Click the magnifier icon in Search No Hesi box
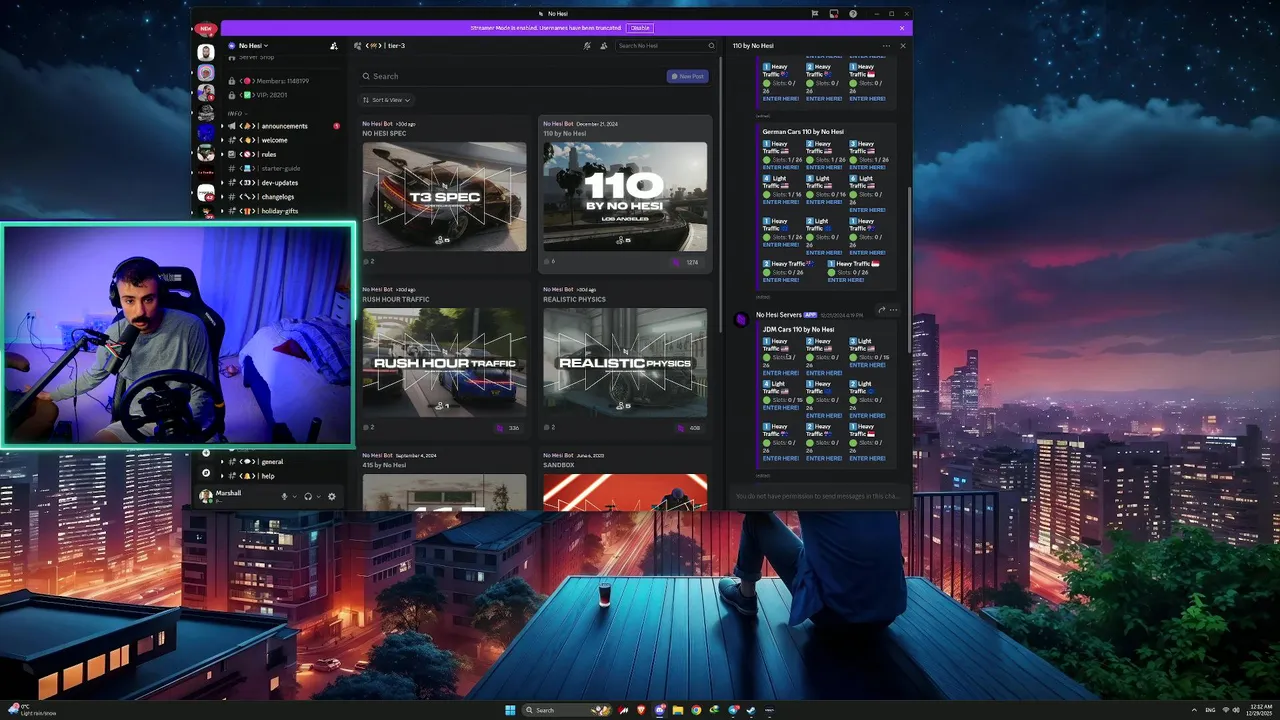The height and width of the screenshot is (720, 1280). coord(711,46)
